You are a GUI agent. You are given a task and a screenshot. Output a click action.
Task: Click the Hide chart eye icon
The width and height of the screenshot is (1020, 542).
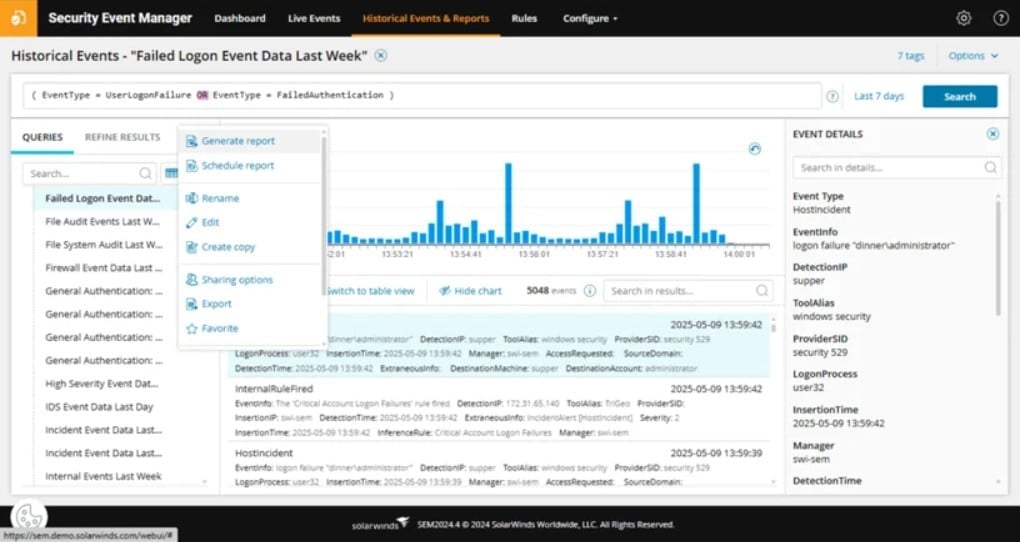[445, 291]
